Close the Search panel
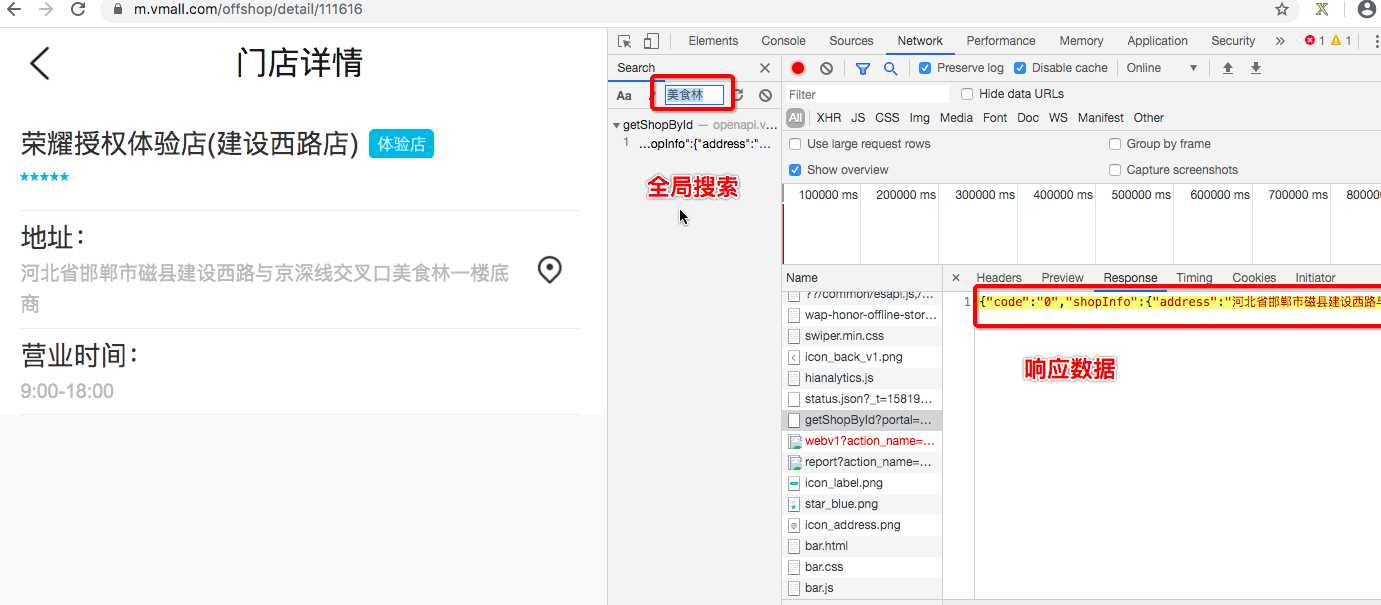1381x605 pixels. click(x=765, y=68)
